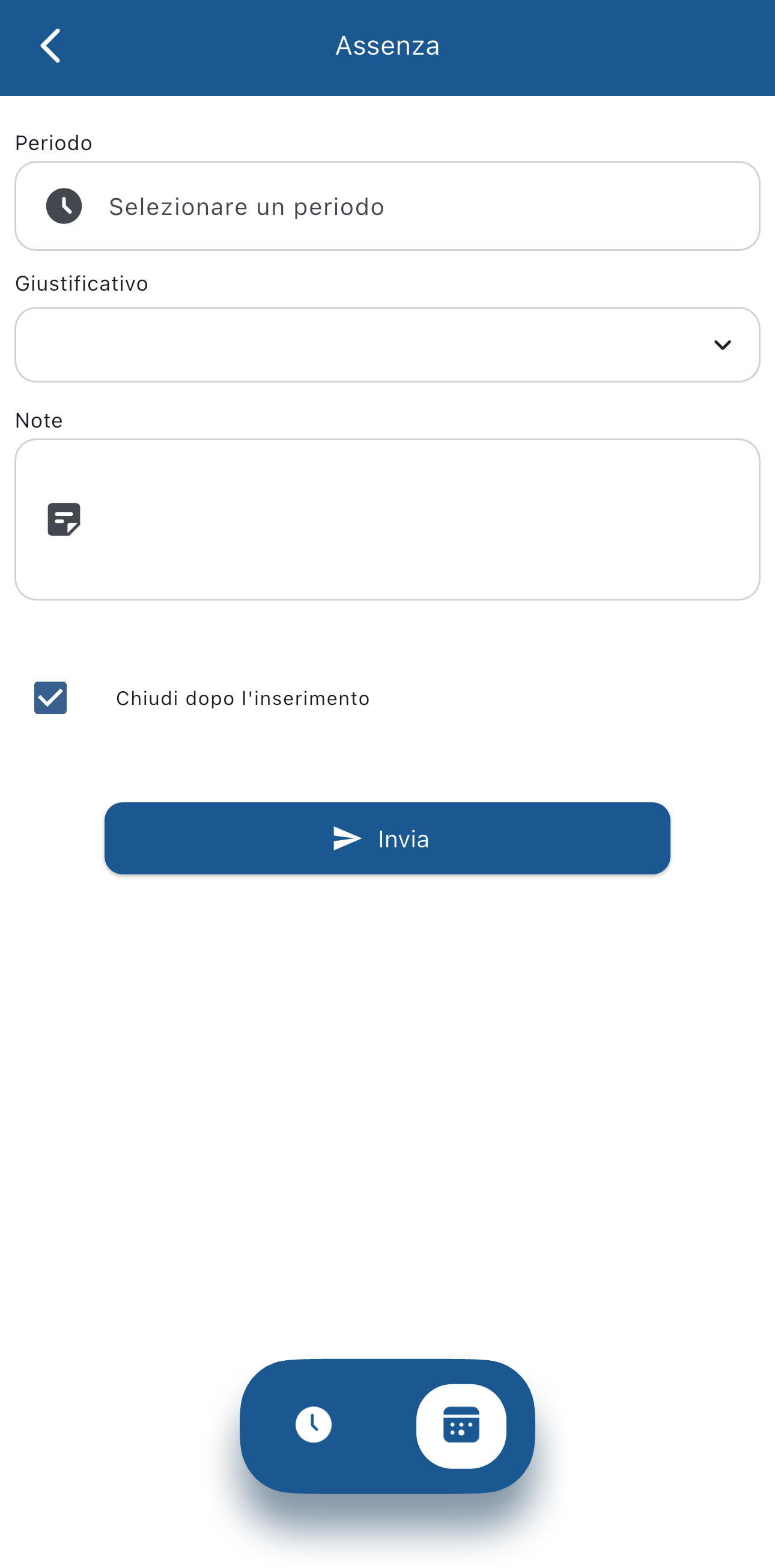This screenshot has width=775, height=1568.
Task: Open the Giustificativo selection field
Action: click(x=365, y=345)
